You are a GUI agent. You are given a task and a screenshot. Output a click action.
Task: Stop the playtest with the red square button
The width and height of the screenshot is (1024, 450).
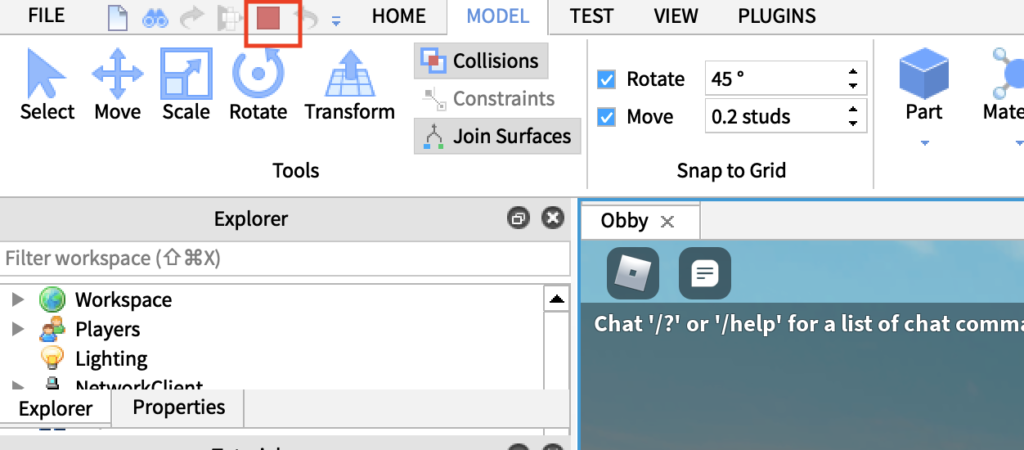268,19
